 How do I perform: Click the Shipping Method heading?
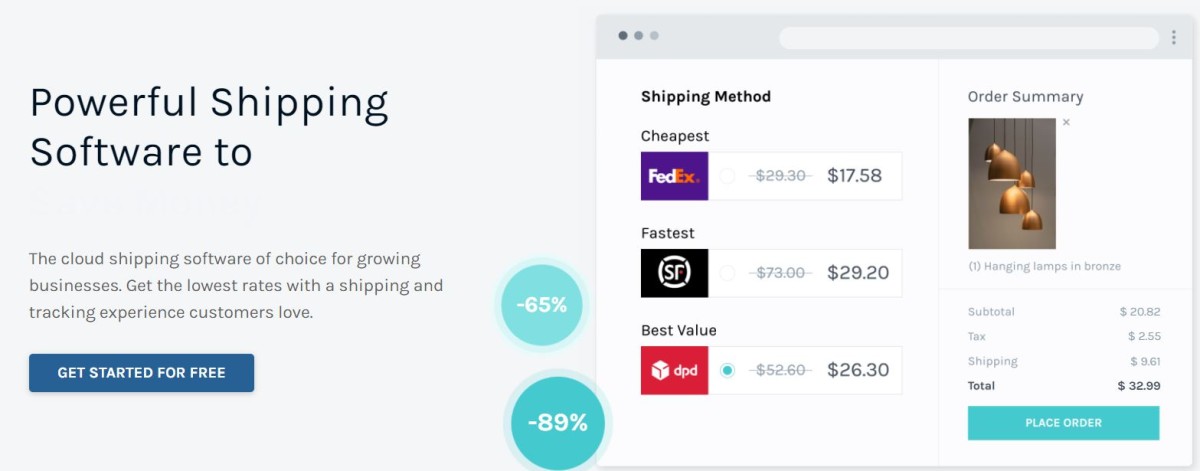coord(706,97)
